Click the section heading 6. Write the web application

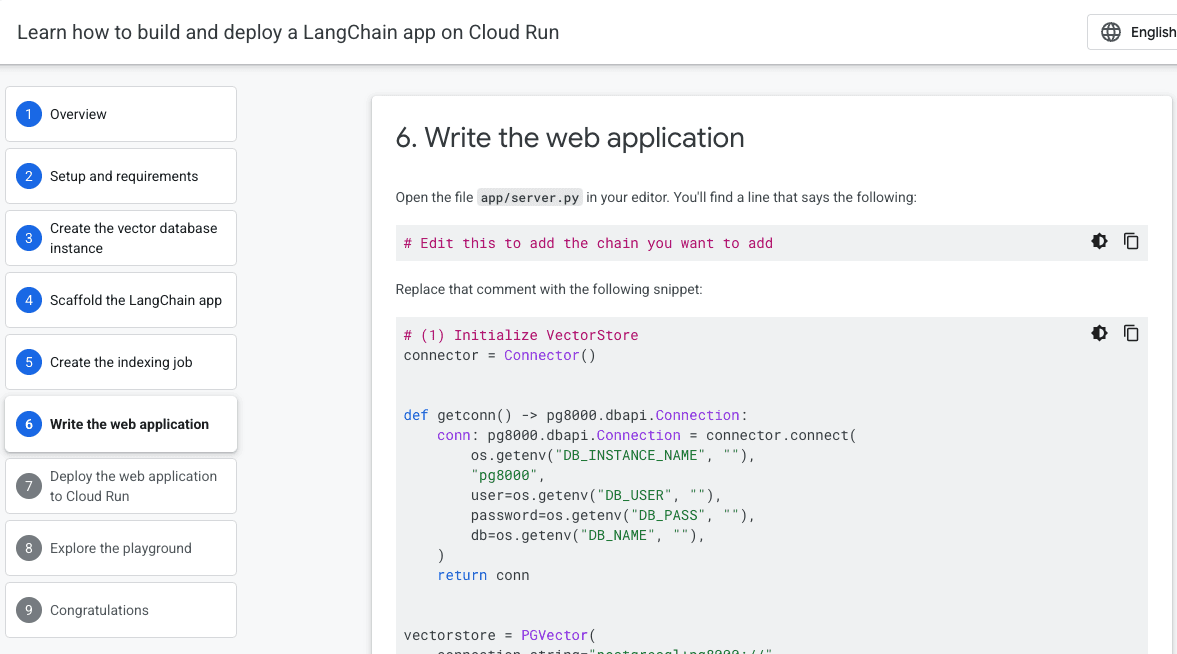[570, 137]
